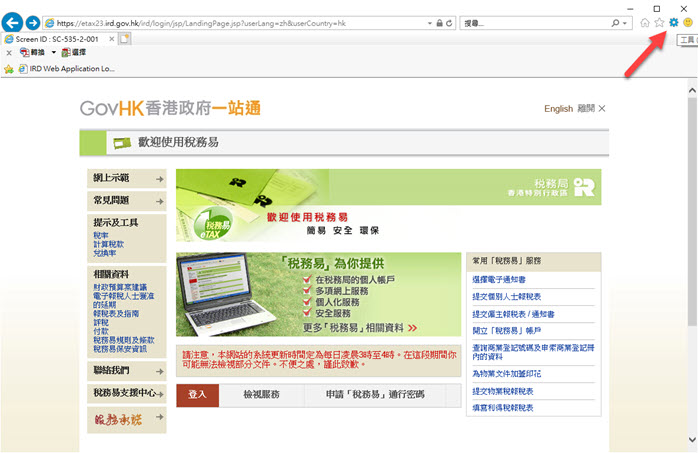Click the 轉換 PDF convert toolbar button
This screenshot has width=698, height=453.
[x=32, y=53]
